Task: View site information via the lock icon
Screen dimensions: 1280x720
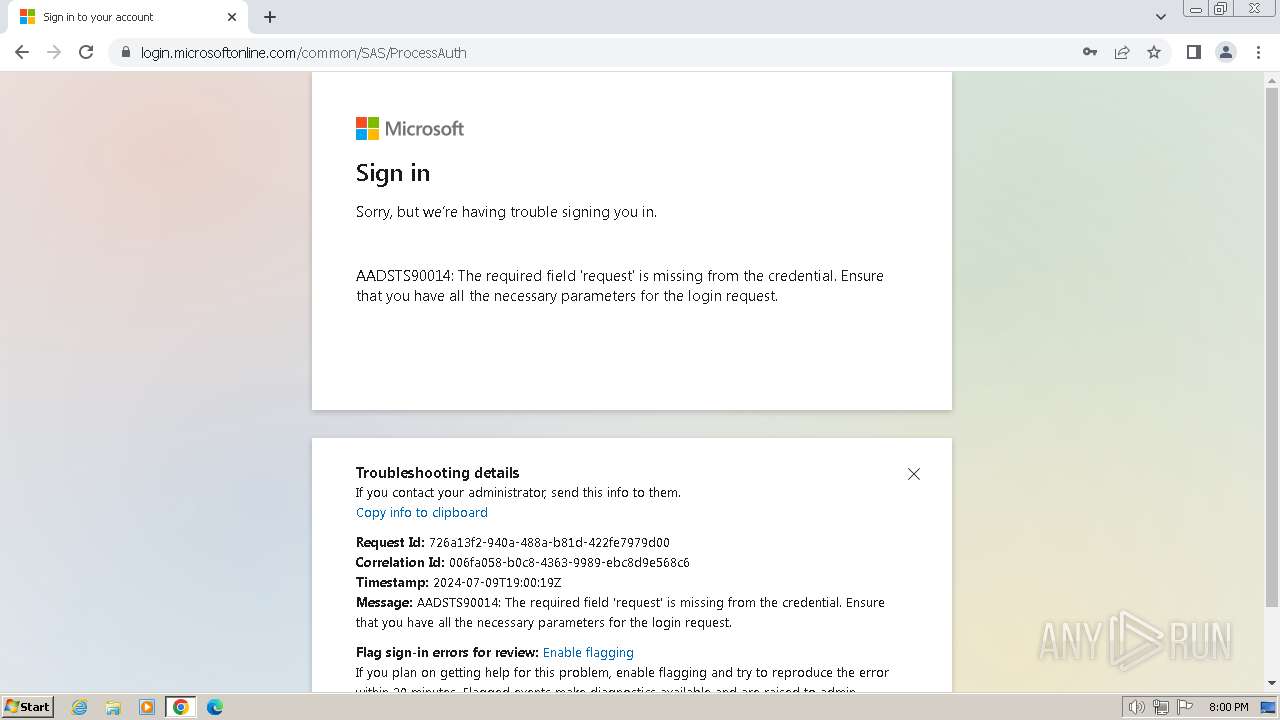Action: coord(126,53)
